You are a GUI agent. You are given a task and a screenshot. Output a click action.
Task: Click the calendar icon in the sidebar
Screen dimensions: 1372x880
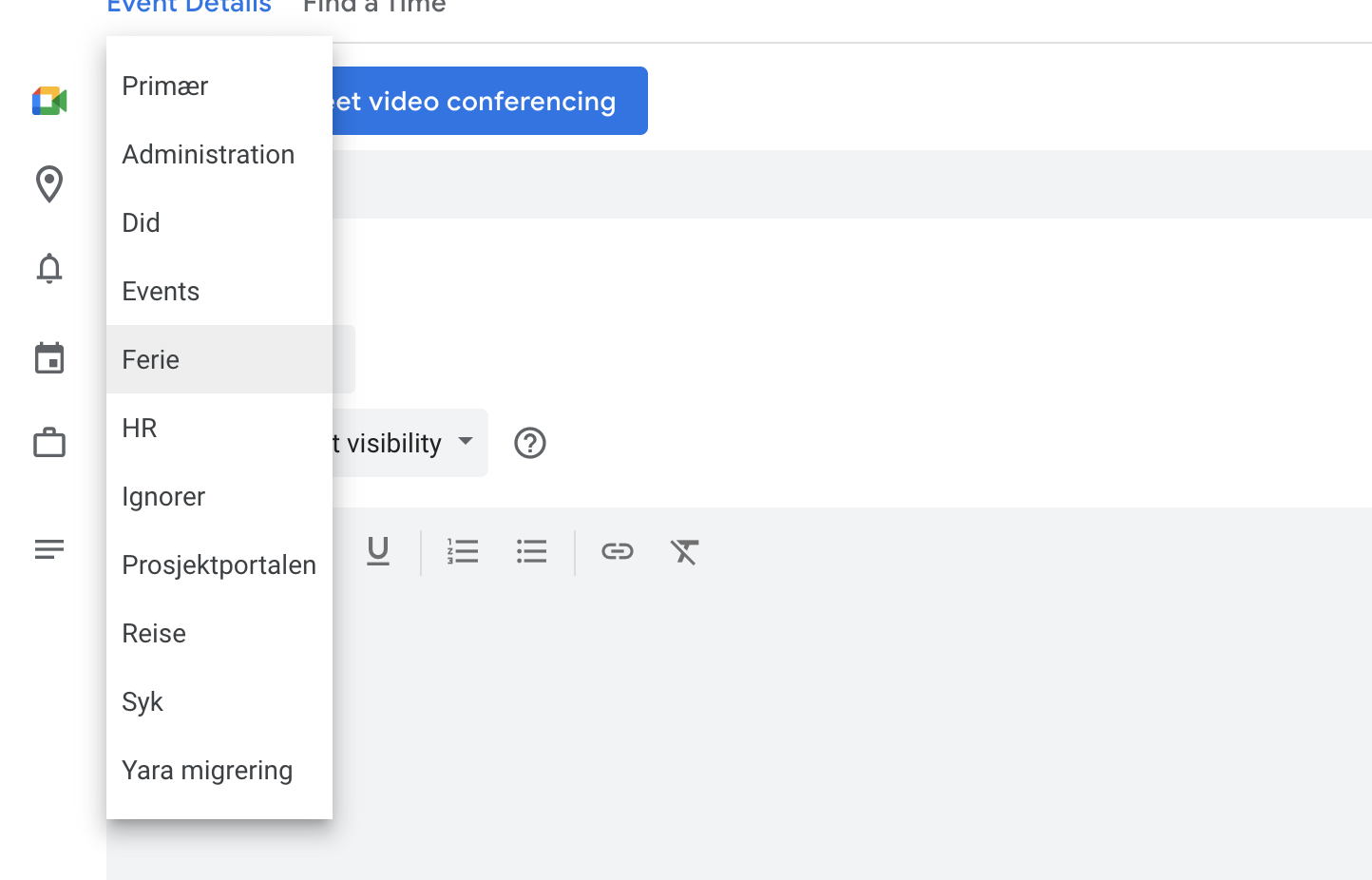point(49,358)
